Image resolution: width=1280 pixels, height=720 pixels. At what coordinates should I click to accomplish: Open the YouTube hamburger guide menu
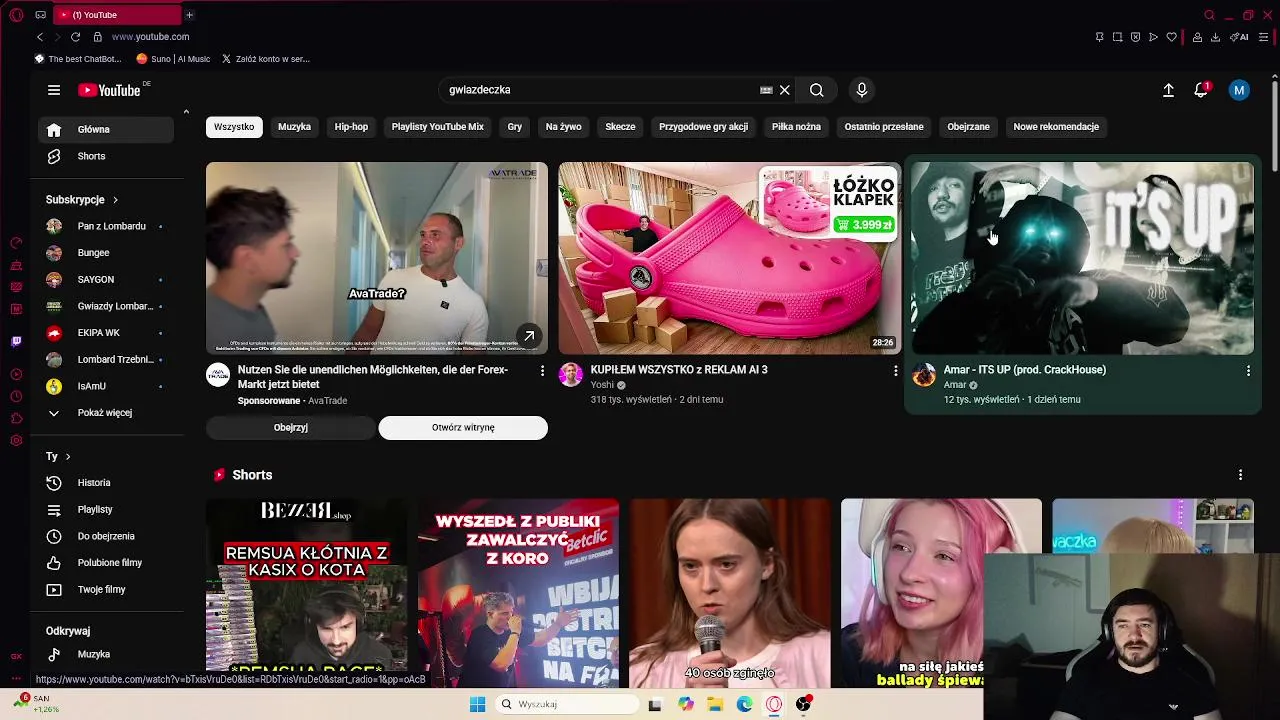tap(54, 90)
